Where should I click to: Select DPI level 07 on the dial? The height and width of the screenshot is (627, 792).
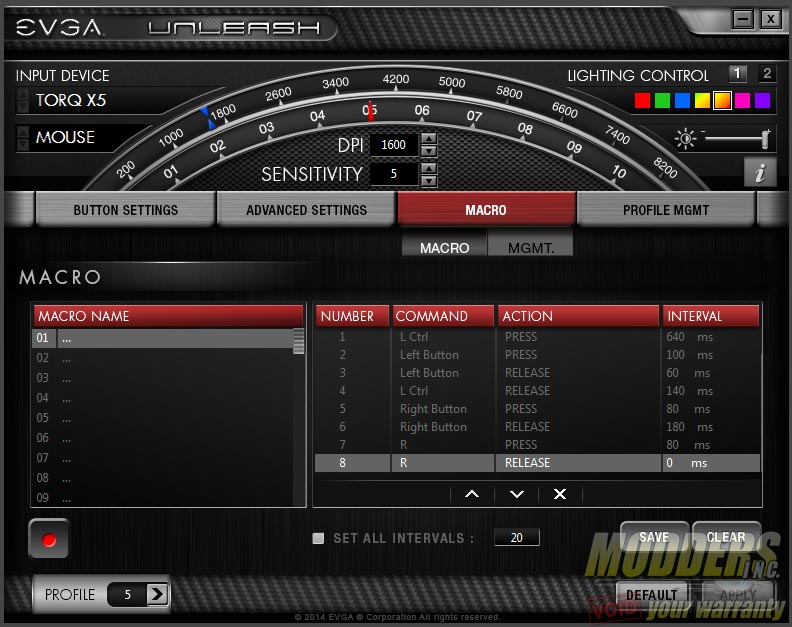(x=474, y=116)
